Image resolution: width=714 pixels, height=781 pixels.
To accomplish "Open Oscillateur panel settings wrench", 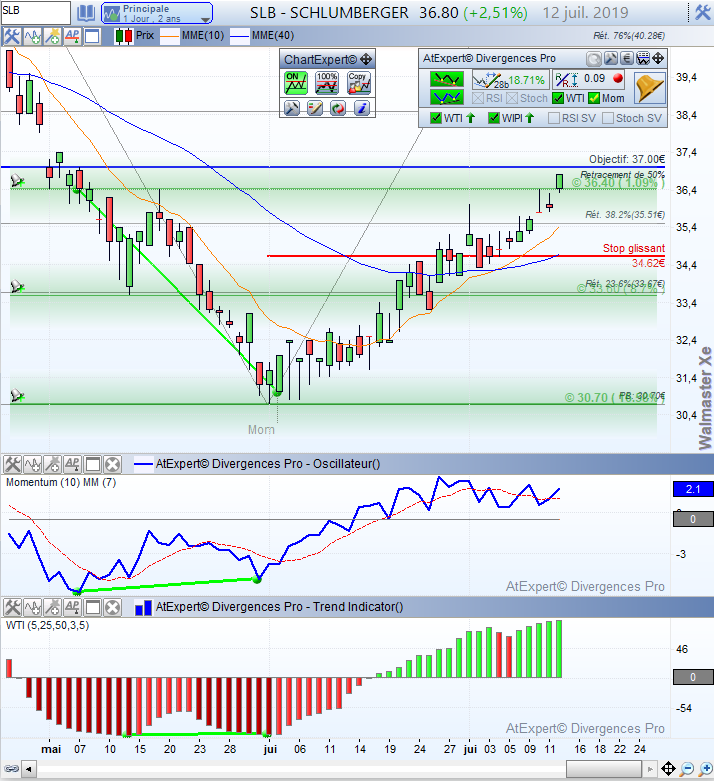I will click(x=12, y=464).
